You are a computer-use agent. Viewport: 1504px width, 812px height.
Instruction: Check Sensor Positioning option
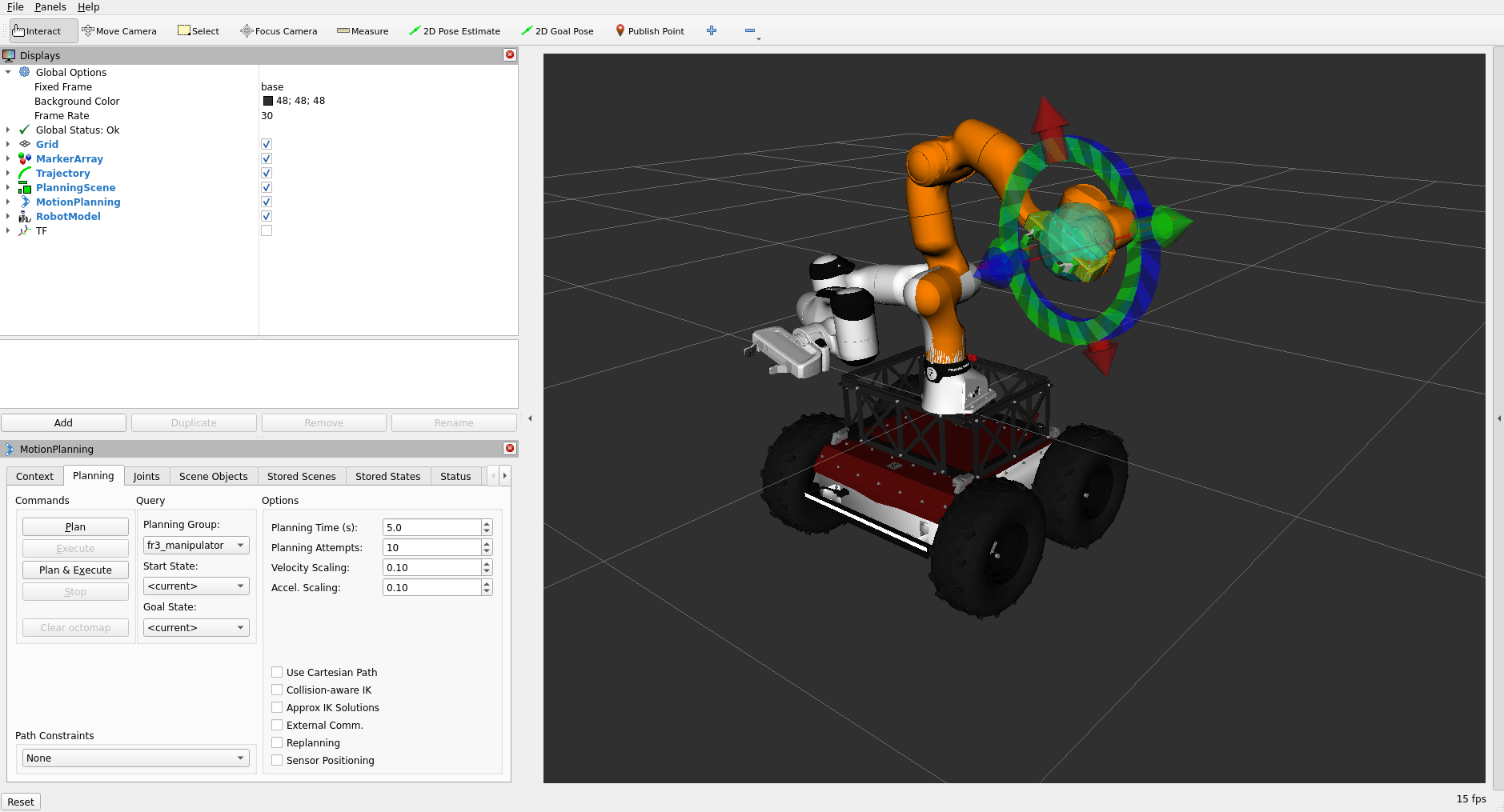277,760
